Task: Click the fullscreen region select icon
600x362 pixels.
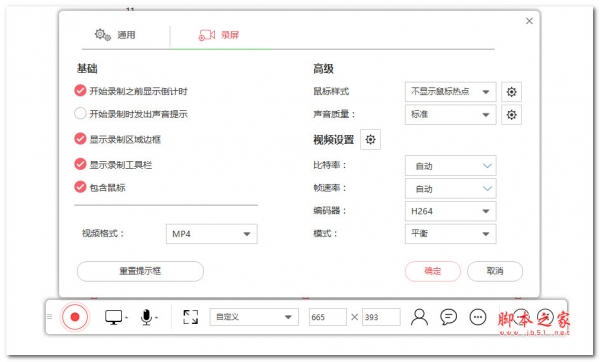Action: point(191,317)
